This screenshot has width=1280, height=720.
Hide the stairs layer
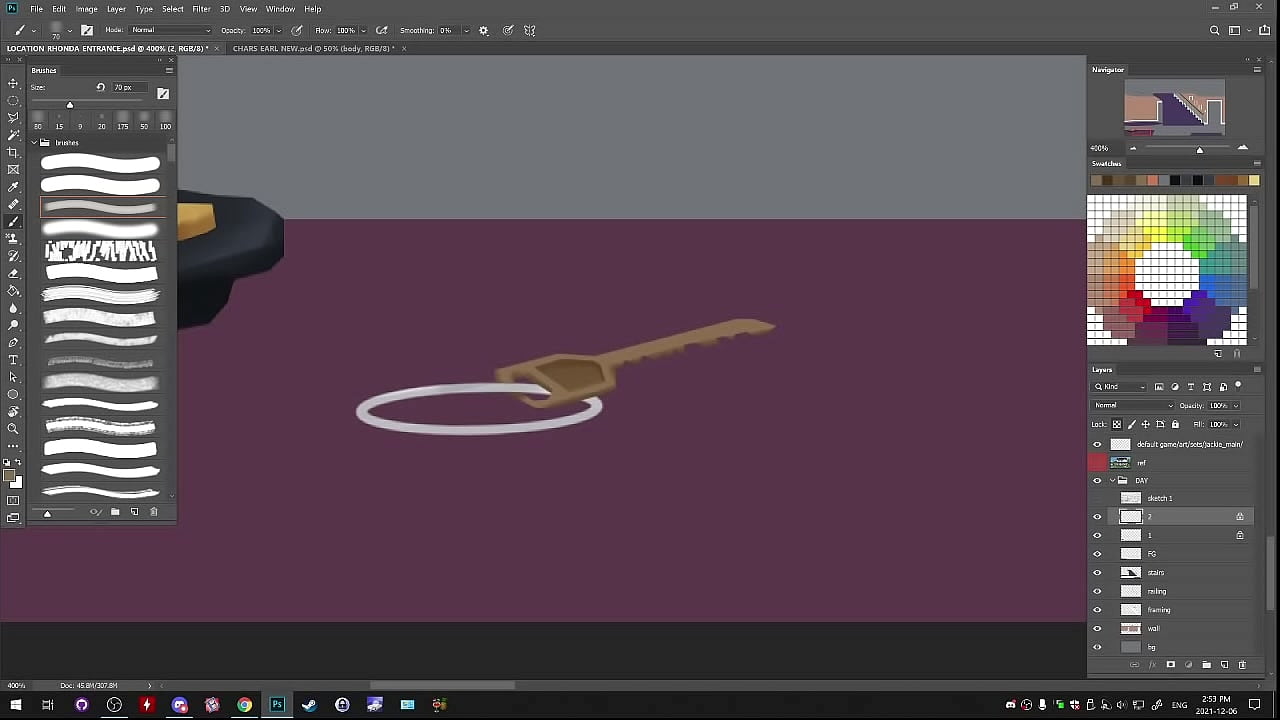(1097, 573)
